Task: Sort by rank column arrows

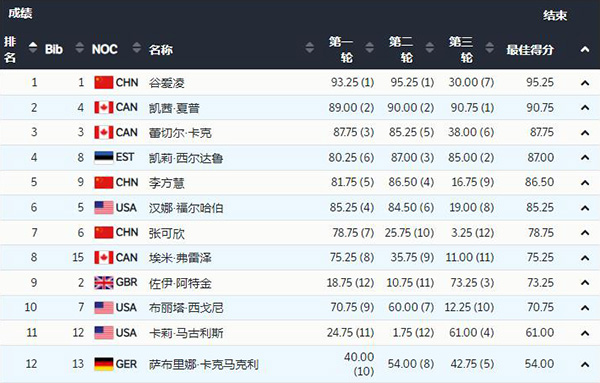Action: [x=33, y=48]
